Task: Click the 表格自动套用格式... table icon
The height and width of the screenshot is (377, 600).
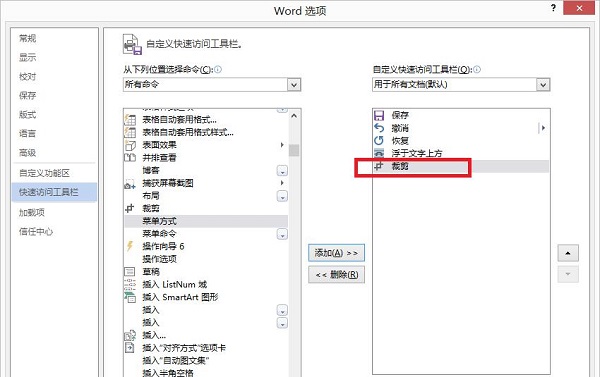Action: (130, 119)
